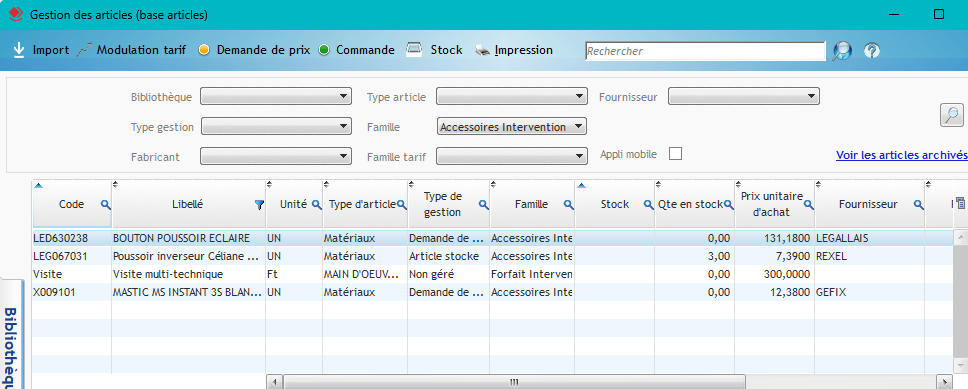
Task: Click horizontal scrollbar left arrow
Action: coord(275,382)
